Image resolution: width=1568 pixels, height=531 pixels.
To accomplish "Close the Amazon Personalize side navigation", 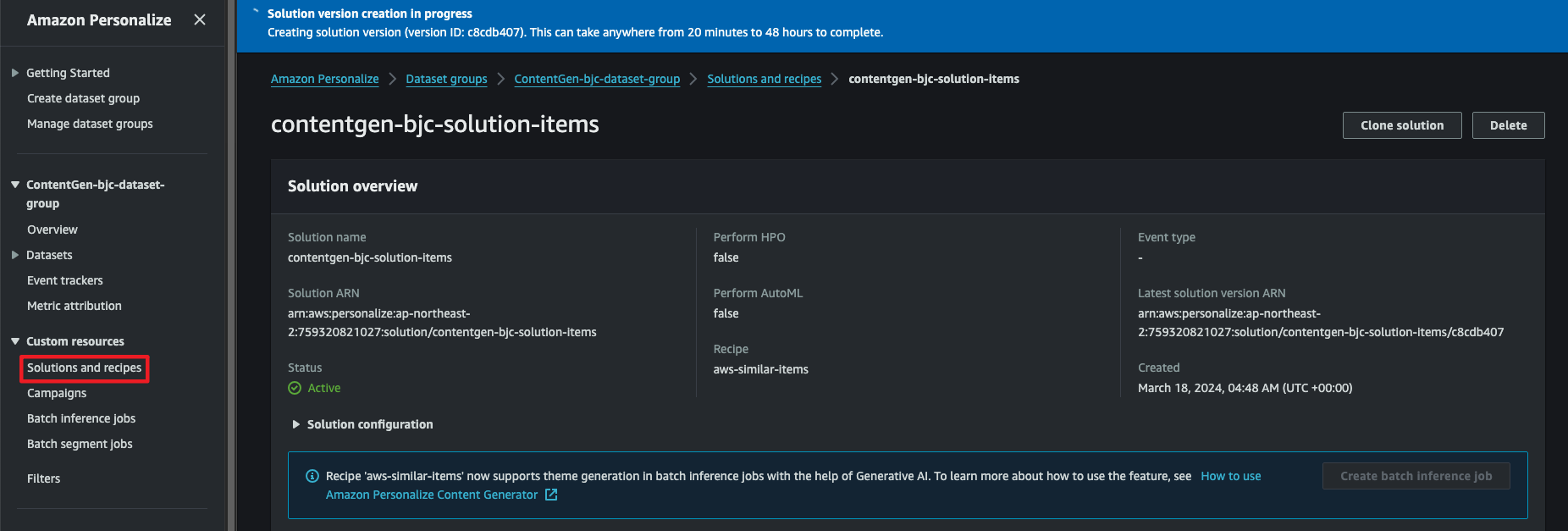I will pos(200,19).
